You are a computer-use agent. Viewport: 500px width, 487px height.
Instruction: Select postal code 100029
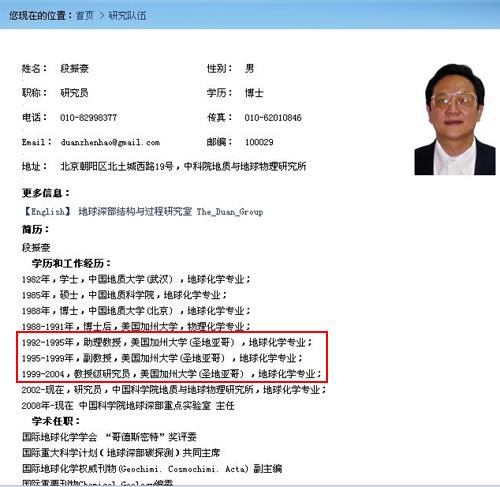pos(259,142)
